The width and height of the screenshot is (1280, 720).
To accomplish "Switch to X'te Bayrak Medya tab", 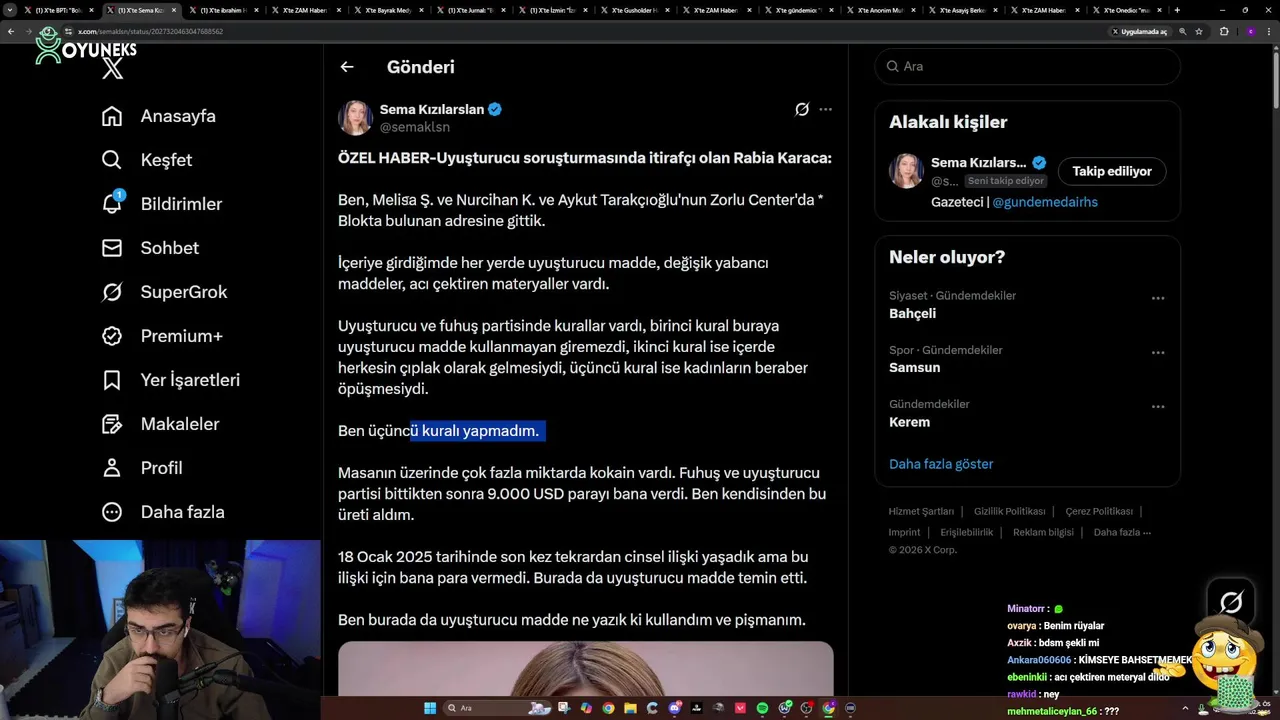I will 389,10.
